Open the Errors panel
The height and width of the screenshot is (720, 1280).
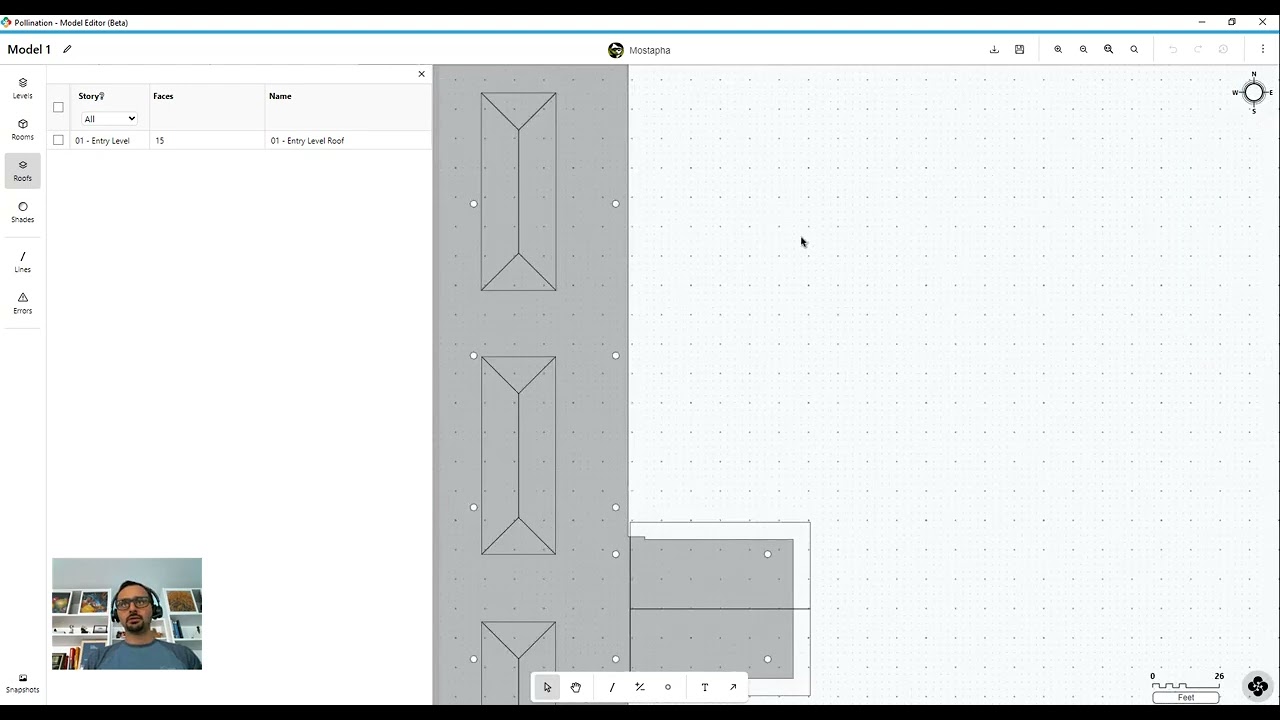click(x=23, y=303)
